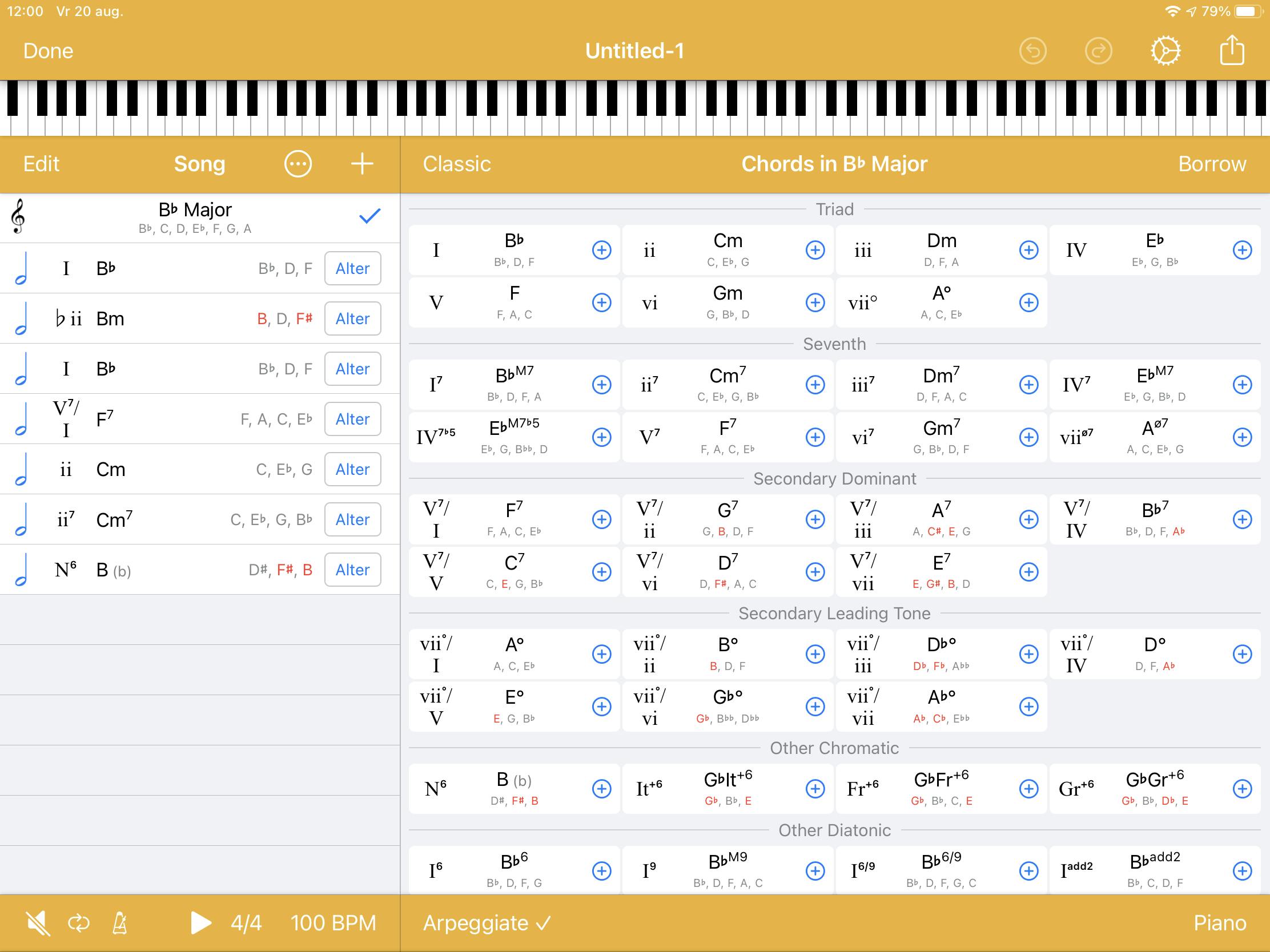Add new song item with plus icon

click(x=361, y=164)
